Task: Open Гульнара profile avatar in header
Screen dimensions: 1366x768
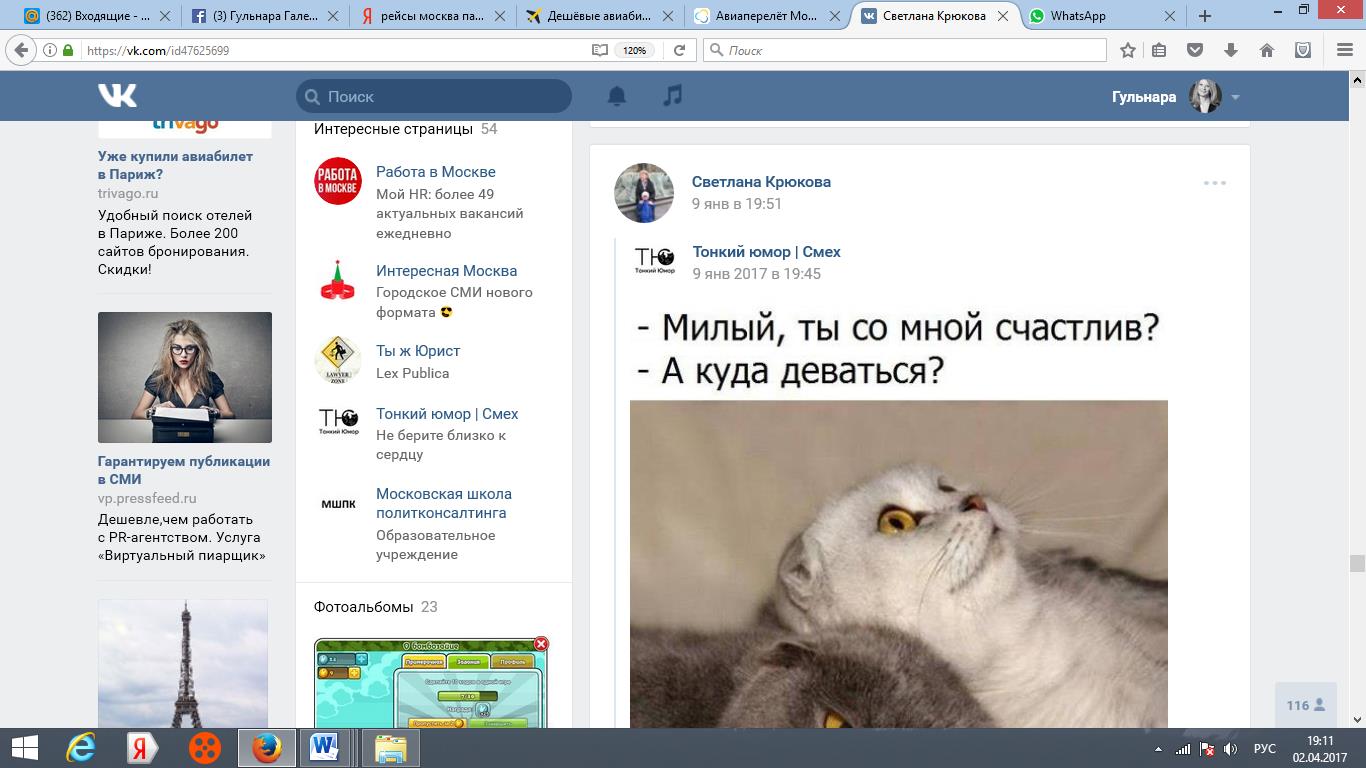Action: point(1205,96)
